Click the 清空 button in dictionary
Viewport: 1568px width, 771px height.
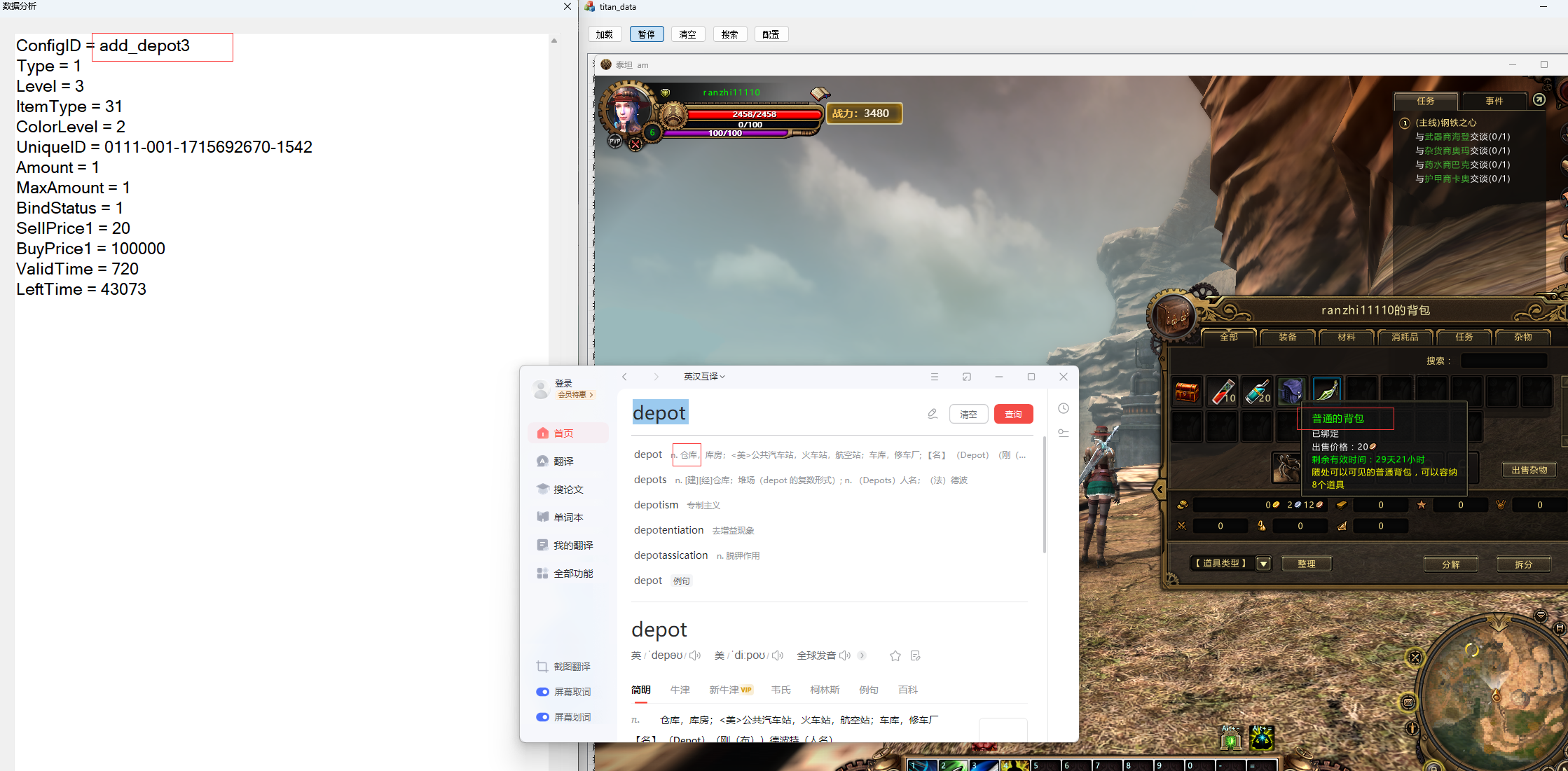coord(968,415)
